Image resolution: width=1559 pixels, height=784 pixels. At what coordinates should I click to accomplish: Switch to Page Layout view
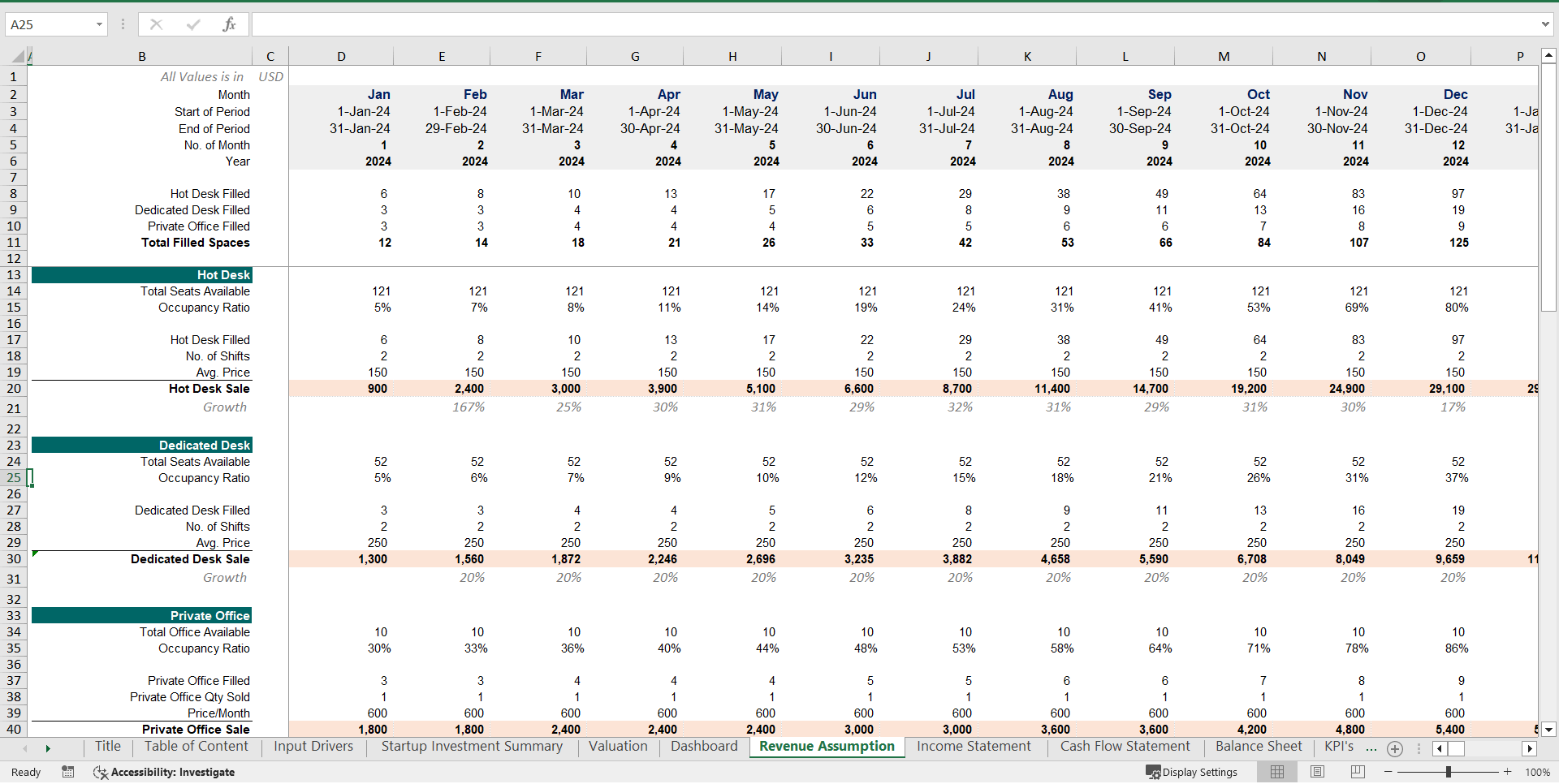[1317, 772]
